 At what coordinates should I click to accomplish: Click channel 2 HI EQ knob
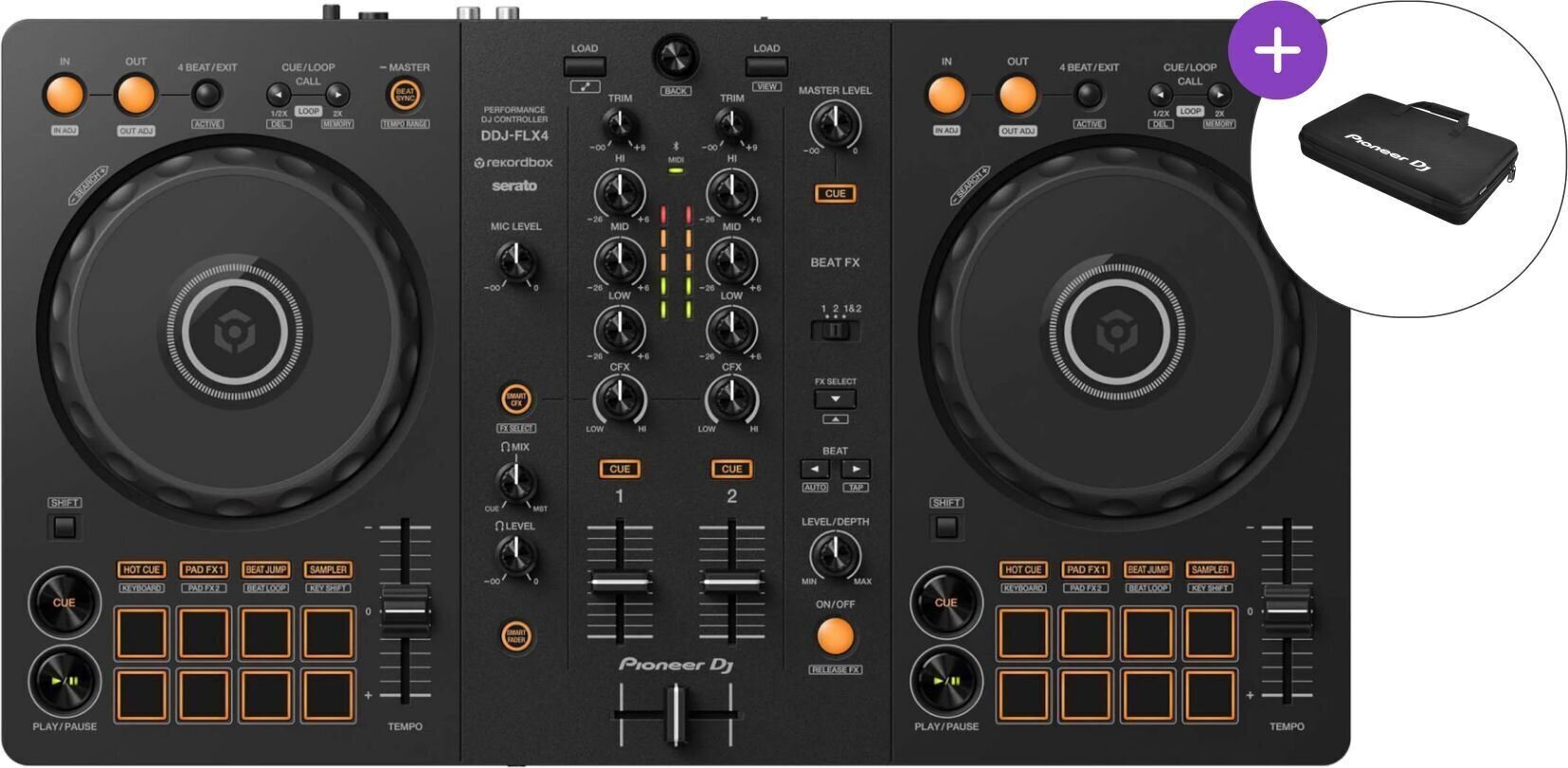[731, 194]
